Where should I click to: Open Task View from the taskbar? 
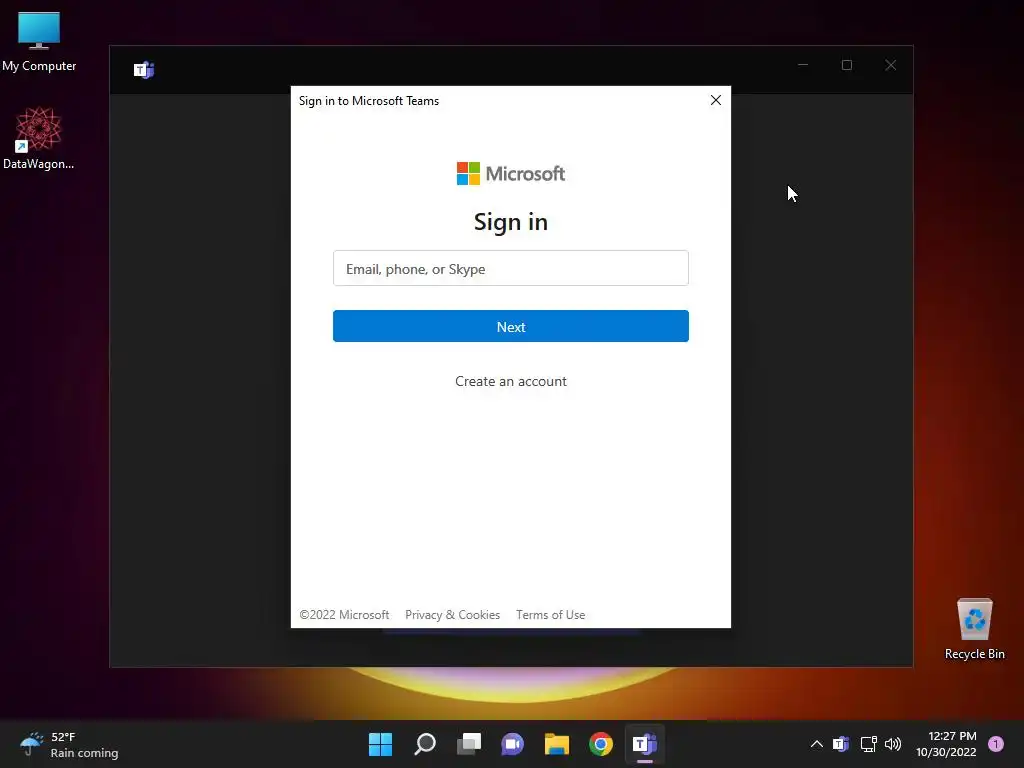pos(469,744)
